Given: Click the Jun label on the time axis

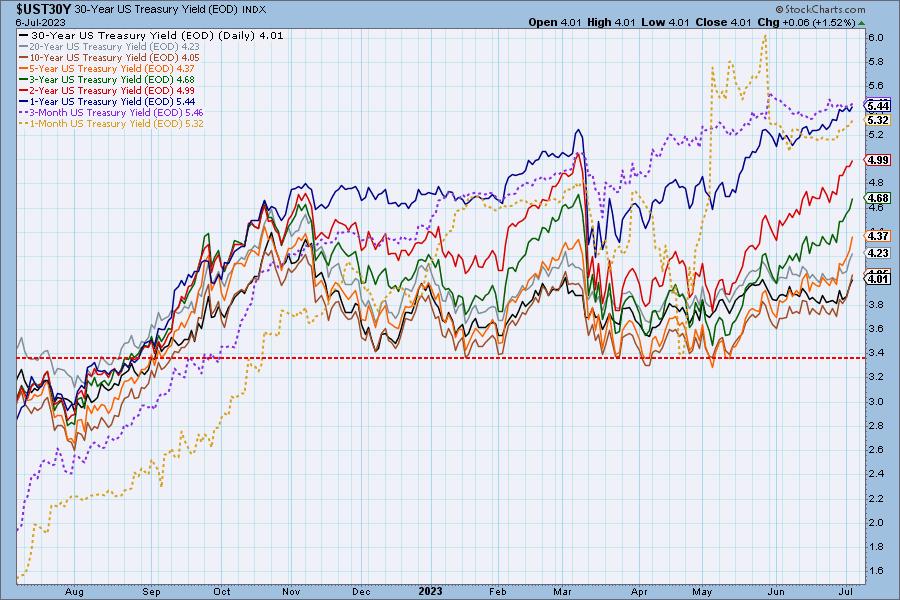Looking at the screenshot, I should click(776, 591).
